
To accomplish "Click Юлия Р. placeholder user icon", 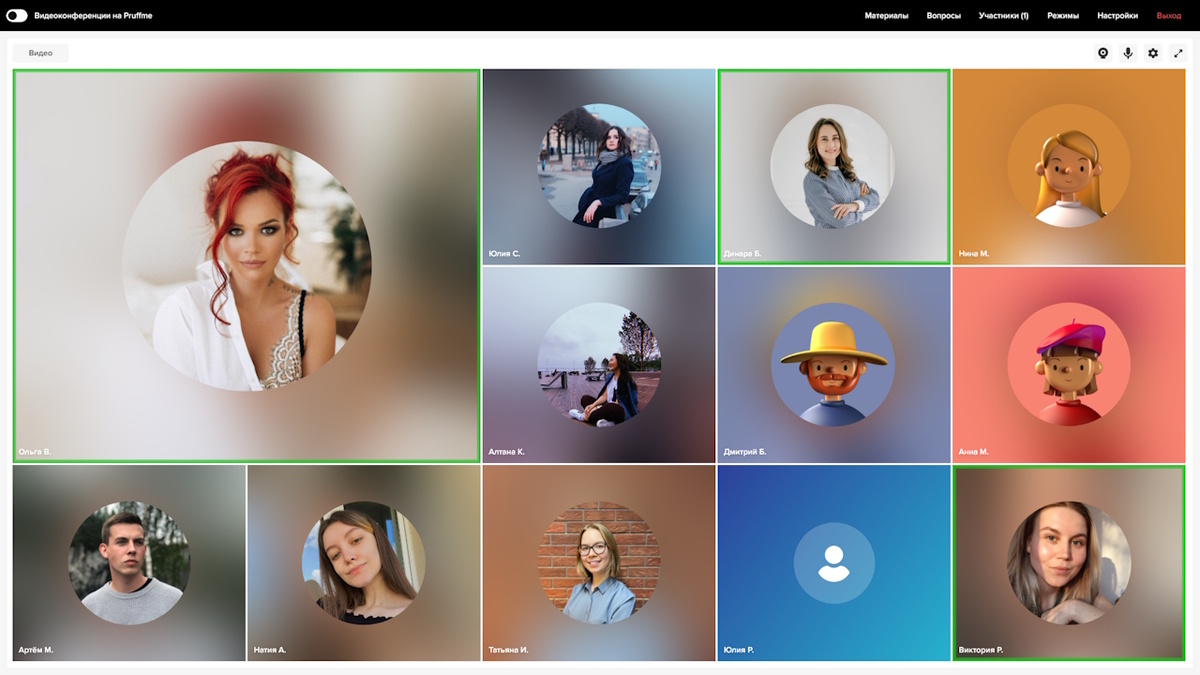I will [833, 563].
